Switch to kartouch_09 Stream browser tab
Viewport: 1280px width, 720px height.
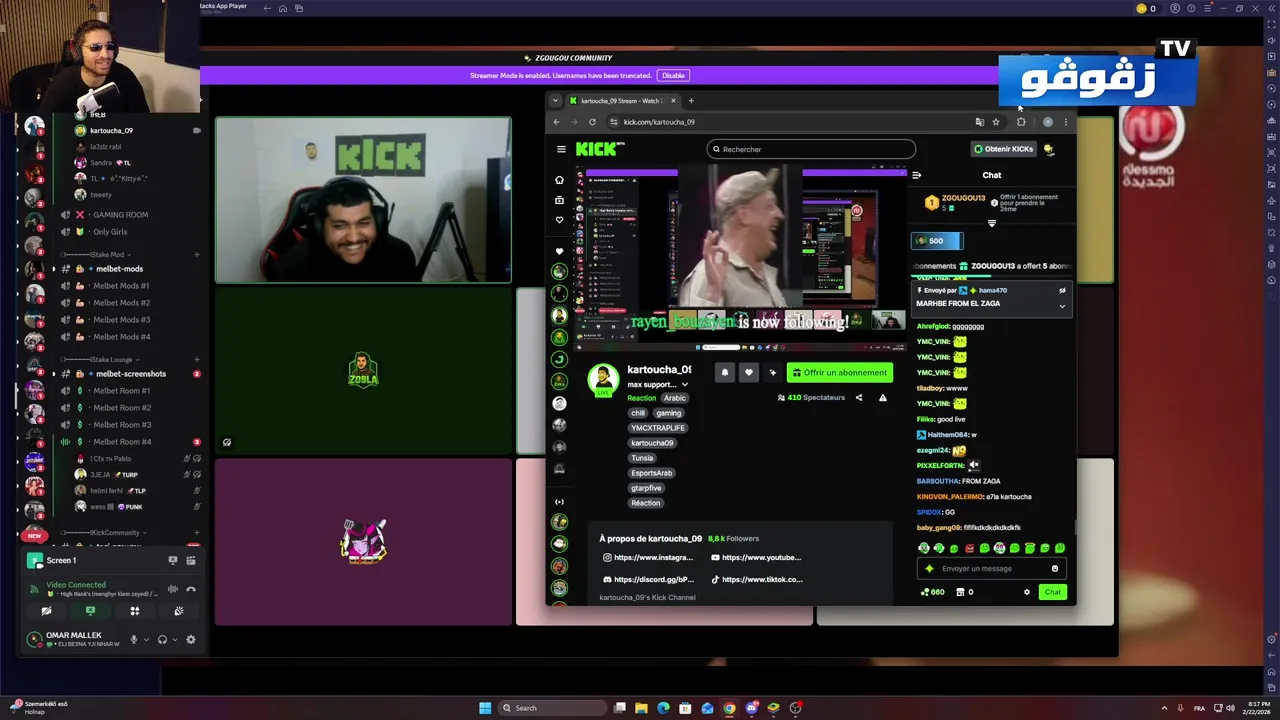click(x=622, y=101)
